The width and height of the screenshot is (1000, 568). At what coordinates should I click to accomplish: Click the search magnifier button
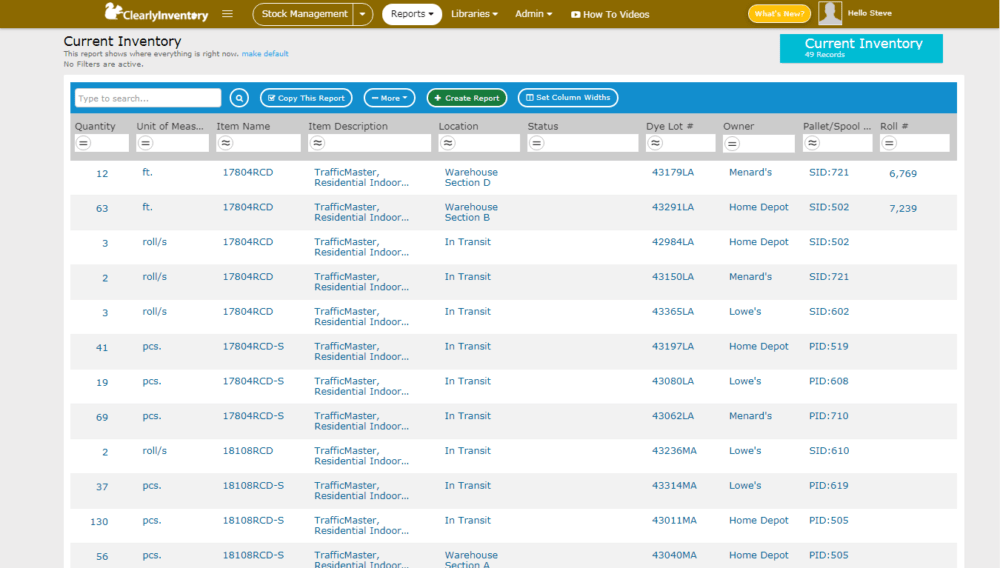tap(239, 98)
